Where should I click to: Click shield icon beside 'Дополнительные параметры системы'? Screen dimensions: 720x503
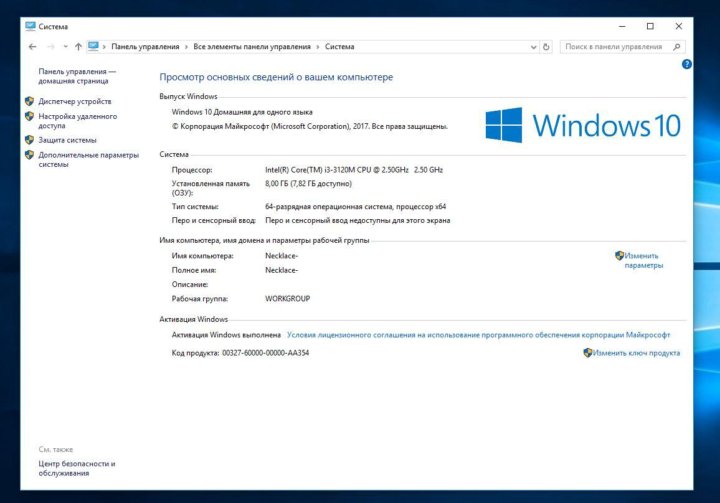[x=29, y=155]
